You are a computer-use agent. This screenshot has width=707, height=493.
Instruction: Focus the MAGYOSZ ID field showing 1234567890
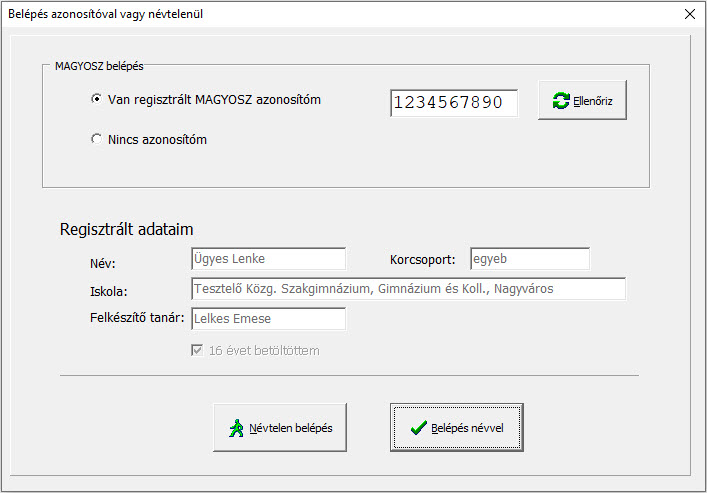click(454, 103)
